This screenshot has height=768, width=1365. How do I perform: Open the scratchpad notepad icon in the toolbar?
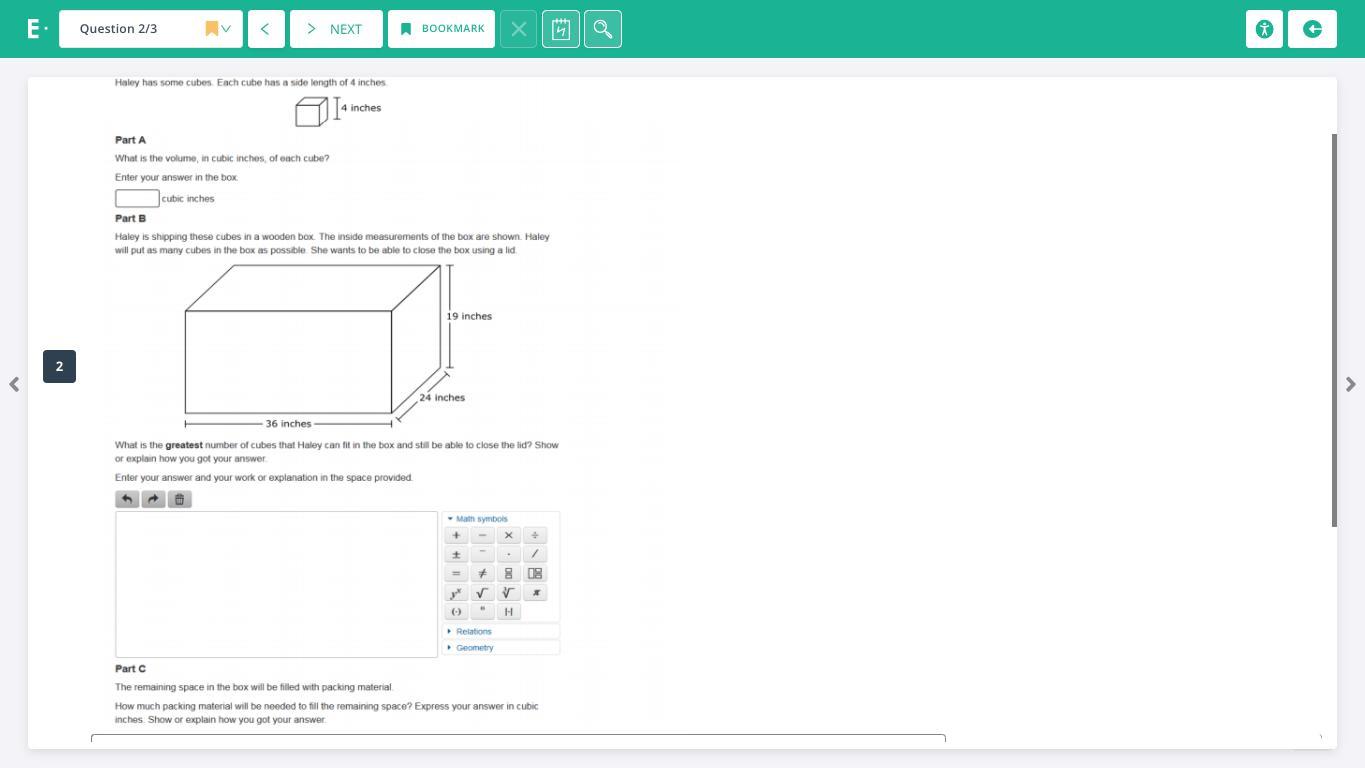561,29
